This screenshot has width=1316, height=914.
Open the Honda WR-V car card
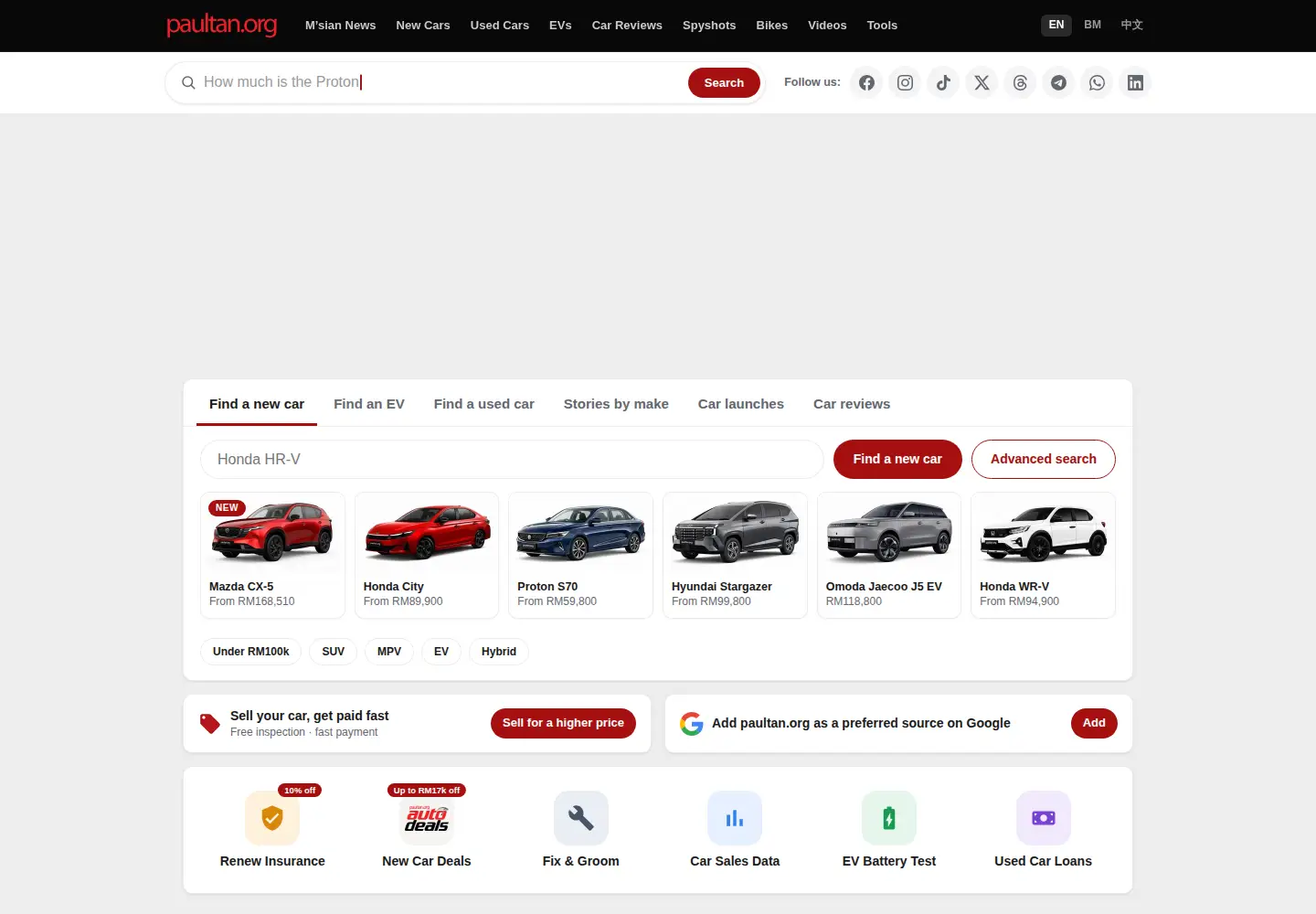point(1043,555)
